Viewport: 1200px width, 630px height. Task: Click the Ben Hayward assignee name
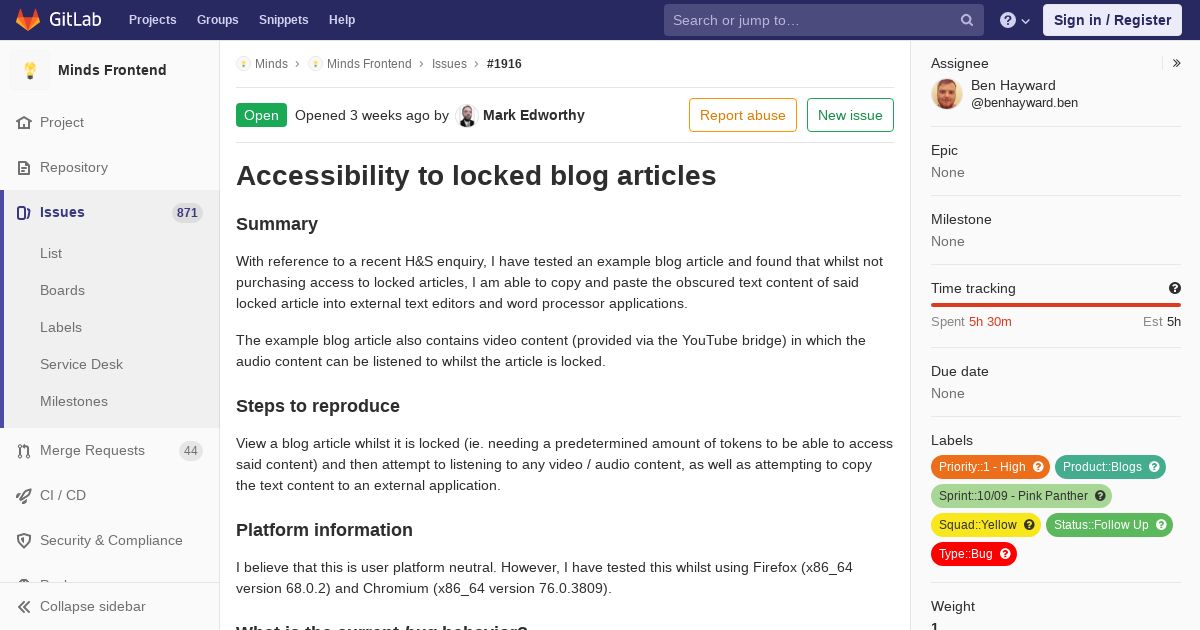[1013, 85]
